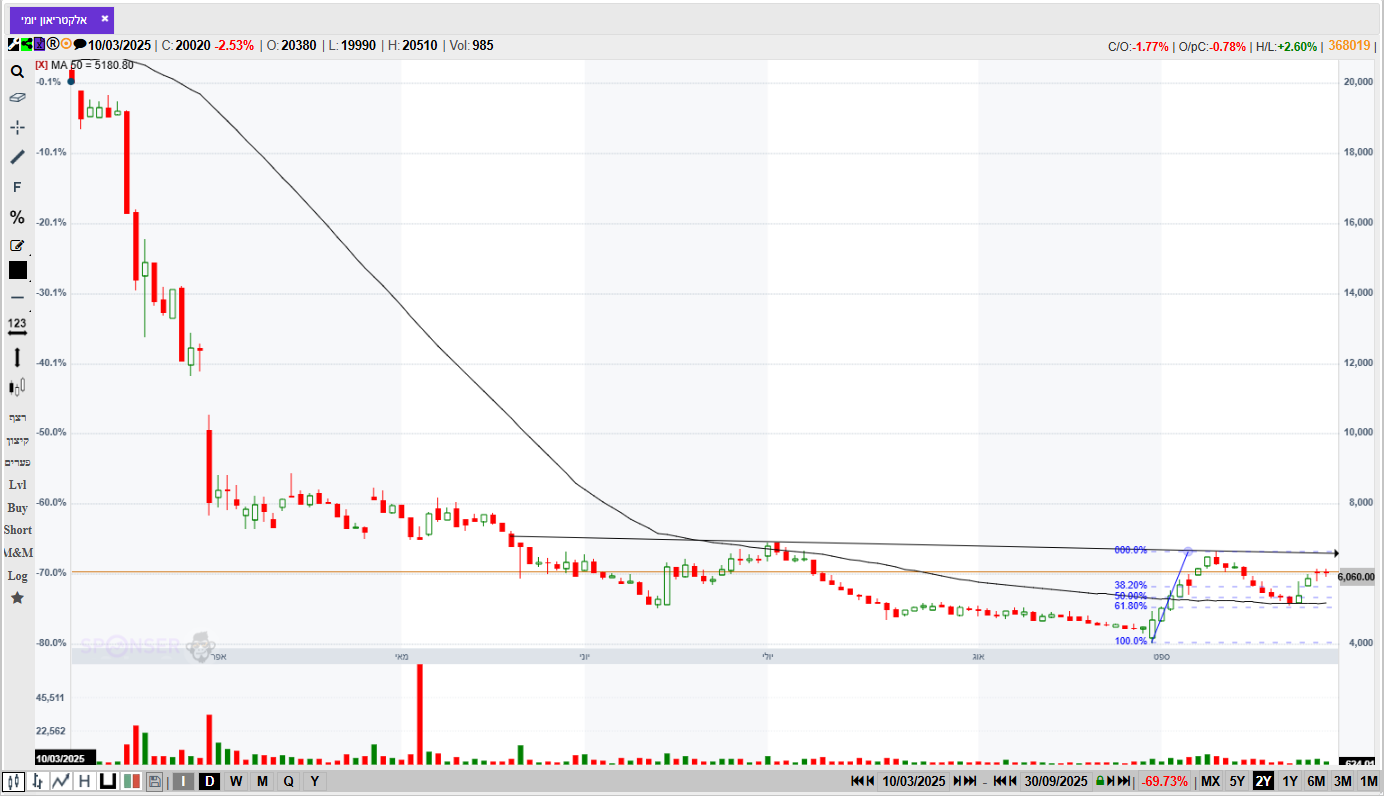Step end date forward one bar
This screenshot has width=1385, height=797.
click(1110, 781)
